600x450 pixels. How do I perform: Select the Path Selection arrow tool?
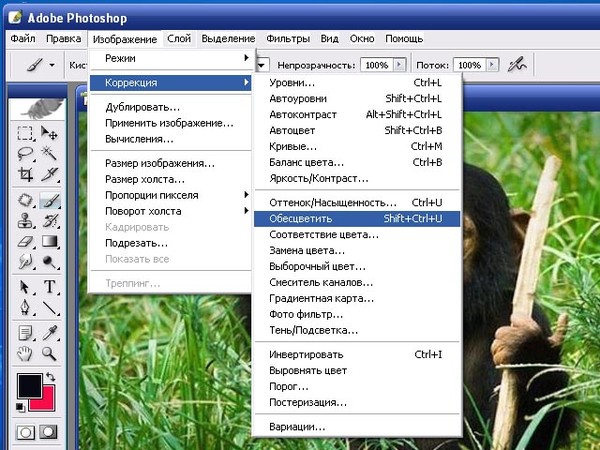tap(25, 287)
